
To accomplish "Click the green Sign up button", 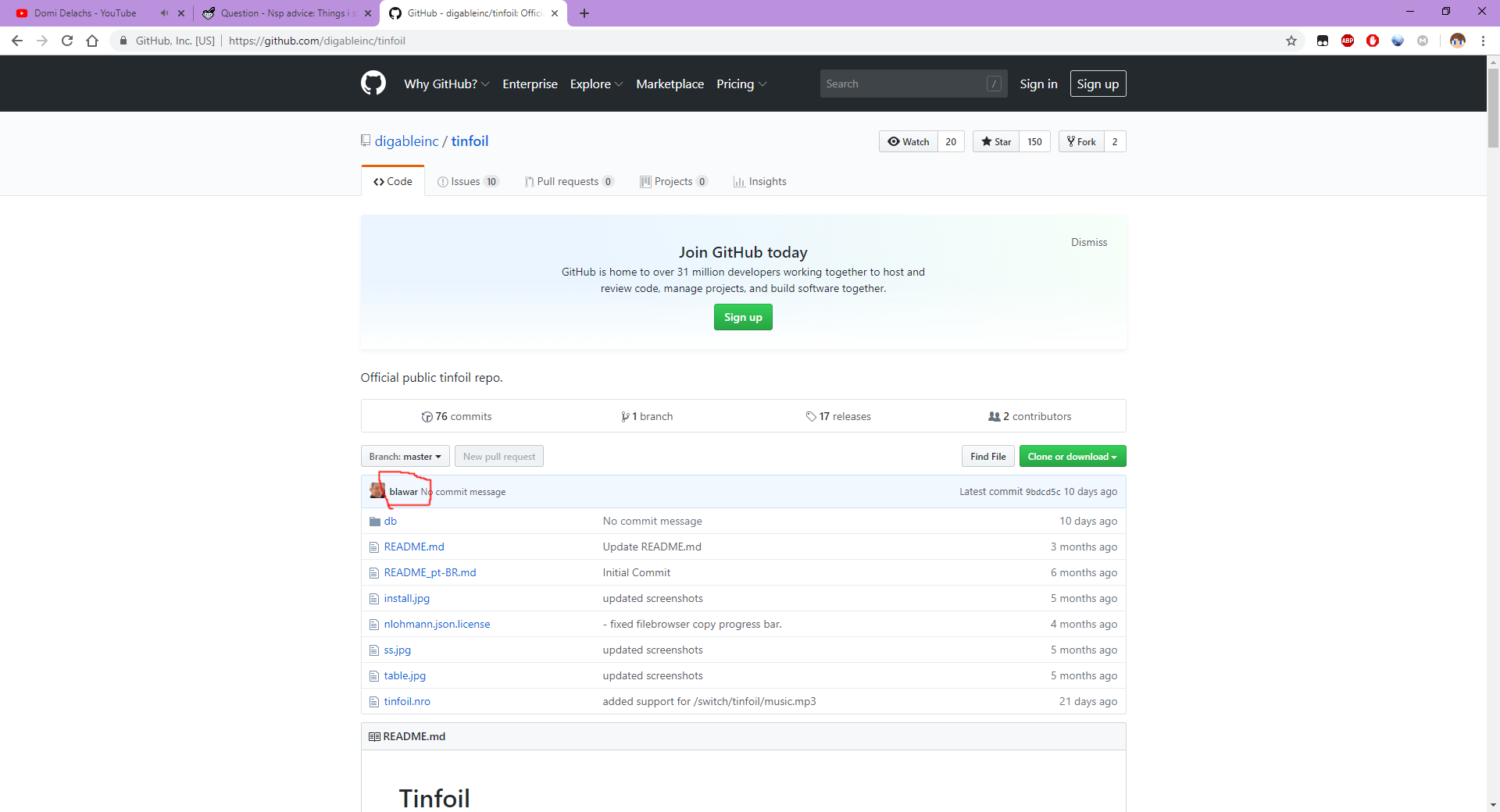I will tap(743, 317).
